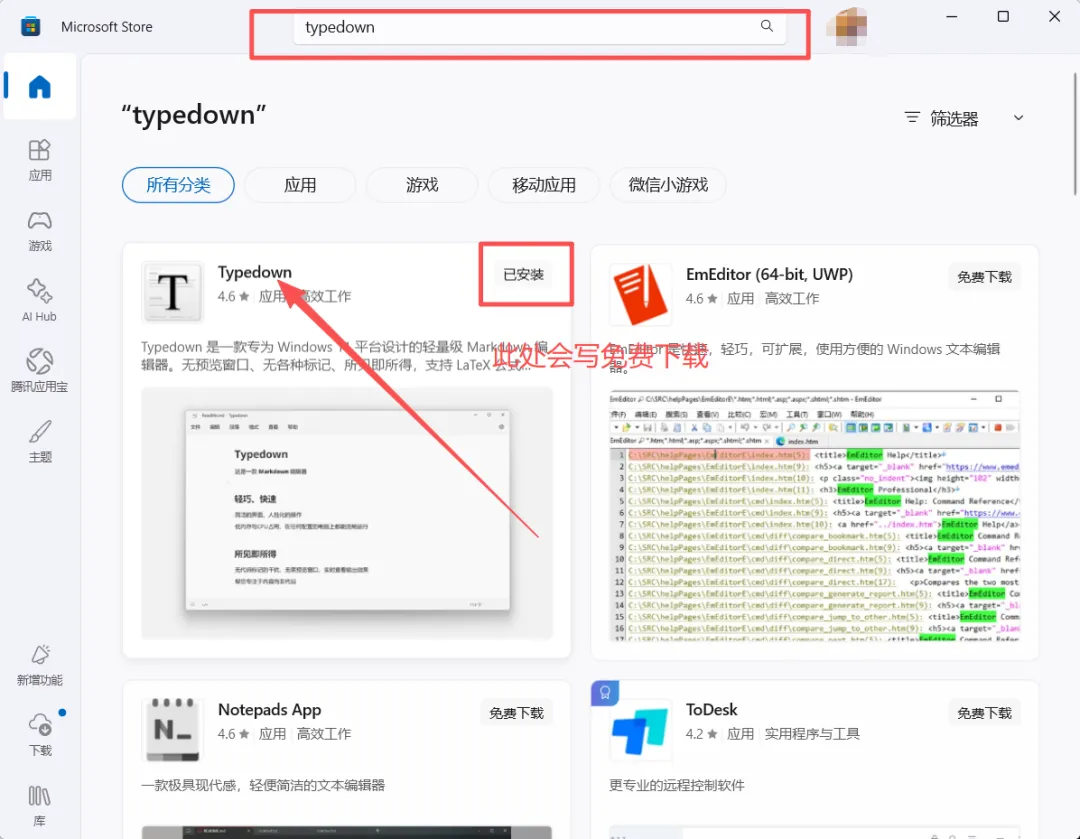Select the 所有分类 category tab
Image resolution: width=1080 pixels, height=839 pixels.
178,185
